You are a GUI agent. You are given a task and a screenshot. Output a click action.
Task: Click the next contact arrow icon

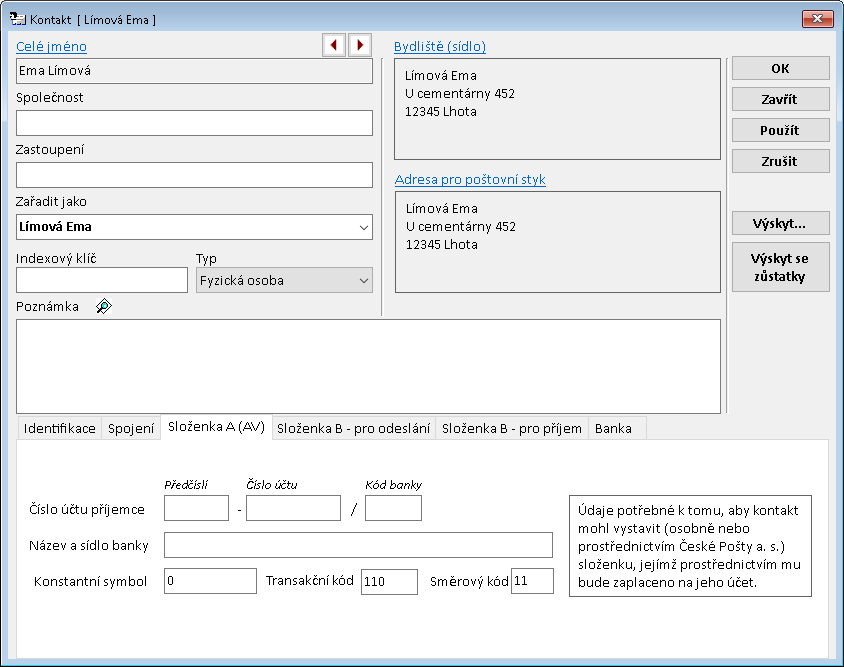click(x=359, y=45)
